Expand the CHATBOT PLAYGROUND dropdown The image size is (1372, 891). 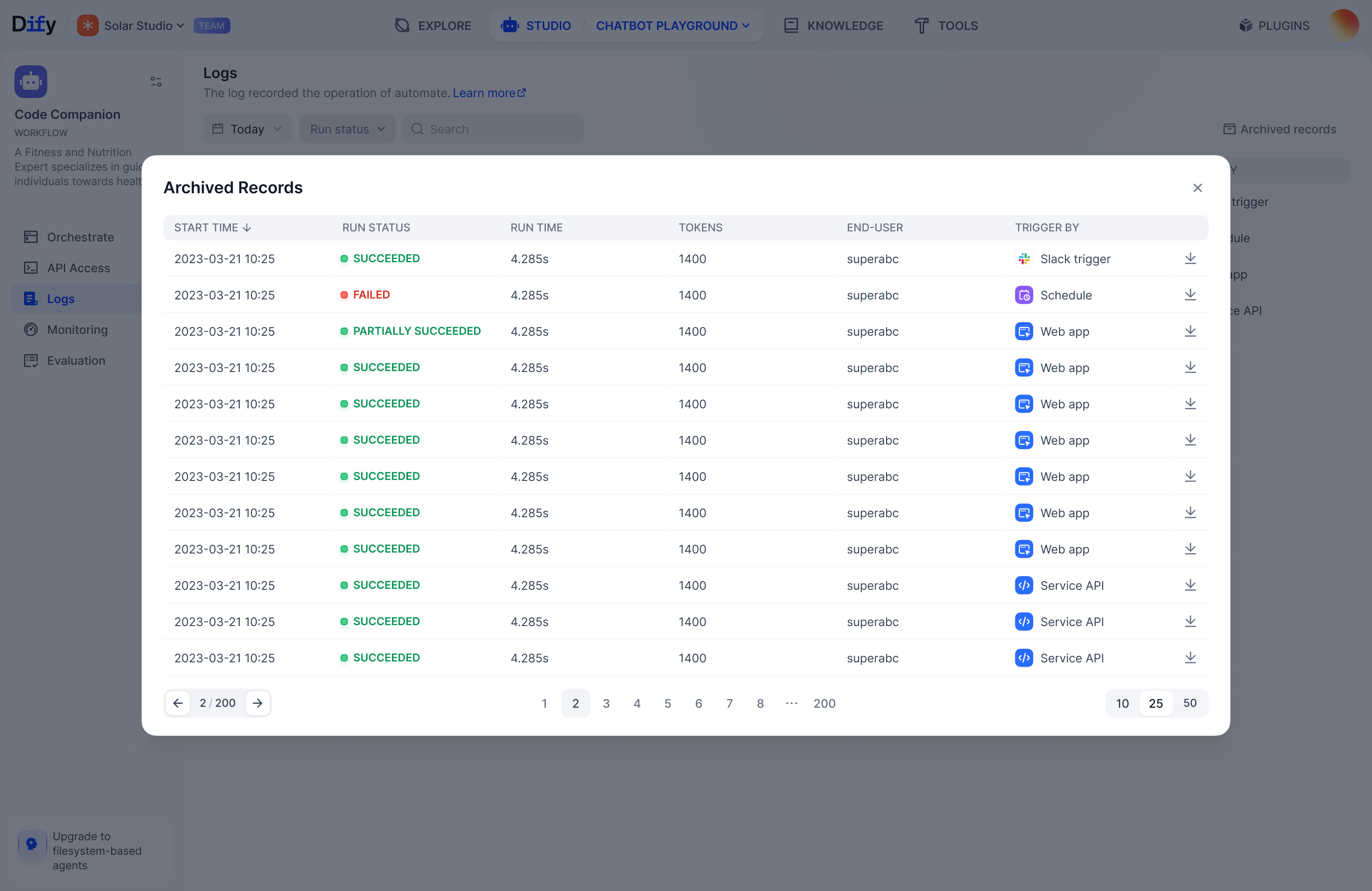673,25
